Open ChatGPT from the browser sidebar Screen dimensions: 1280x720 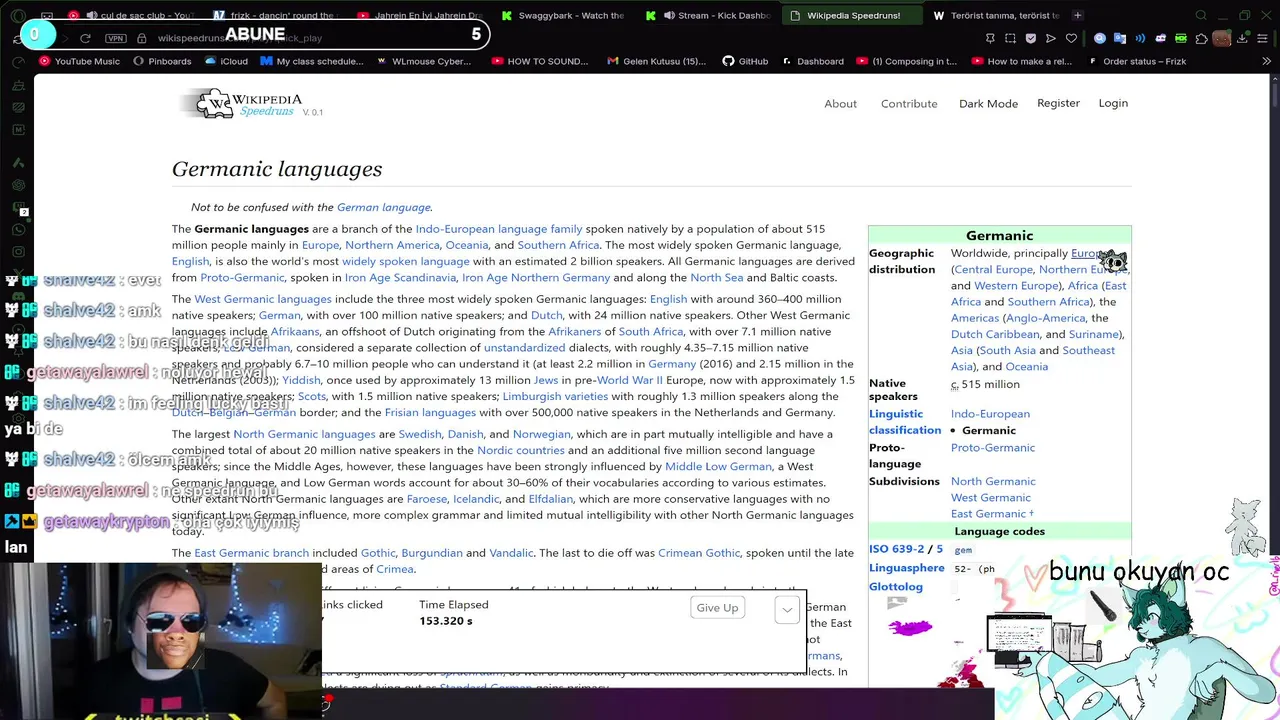coord(18,185)
